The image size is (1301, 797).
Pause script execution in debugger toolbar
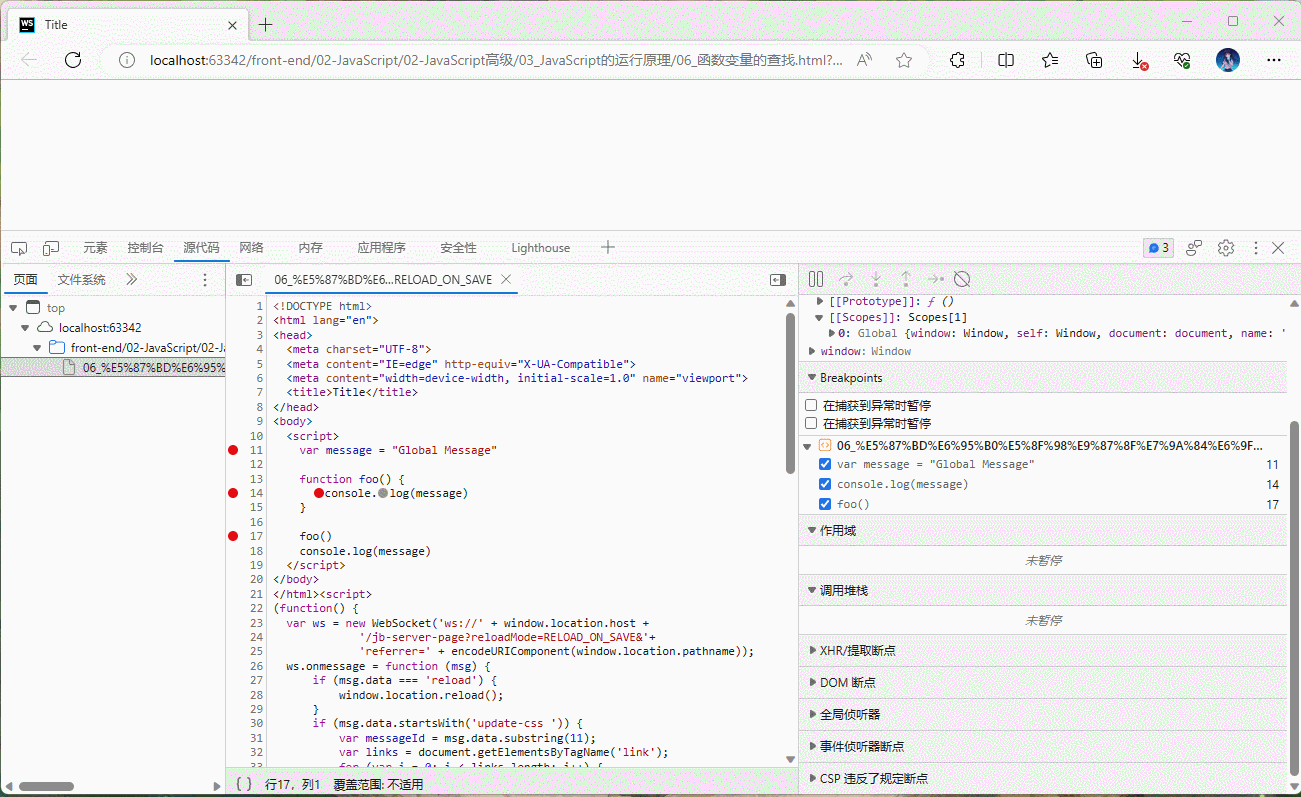pos(816,279)
